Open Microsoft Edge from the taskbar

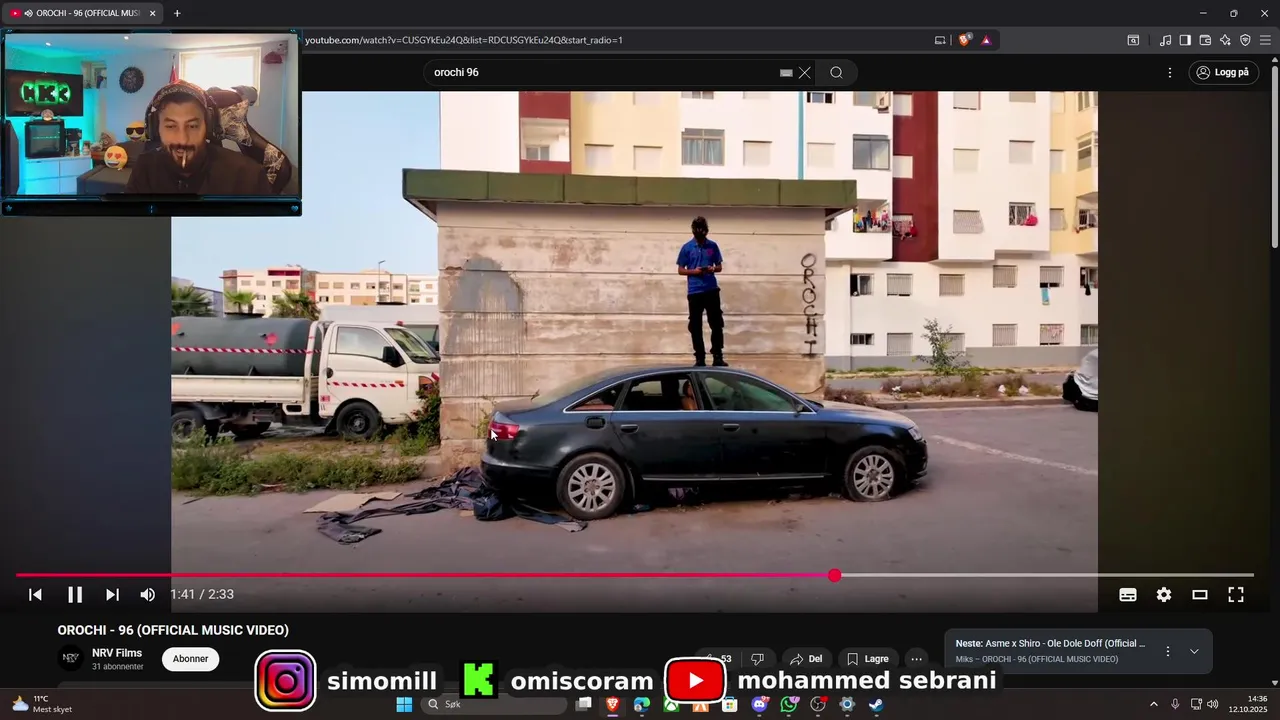coord(642,704)
